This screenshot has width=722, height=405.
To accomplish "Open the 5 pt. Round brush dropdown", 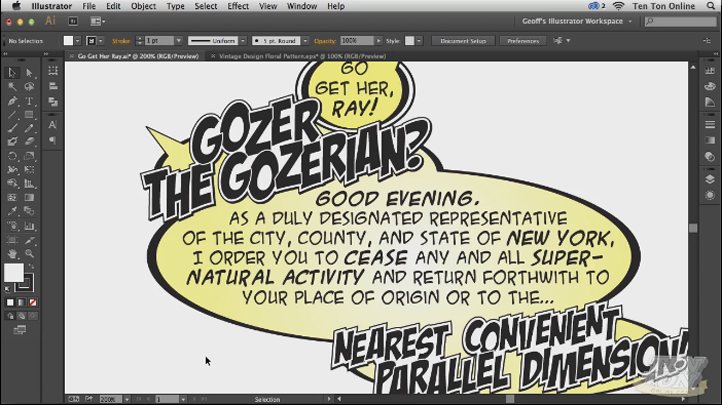I will coord(305,41).
